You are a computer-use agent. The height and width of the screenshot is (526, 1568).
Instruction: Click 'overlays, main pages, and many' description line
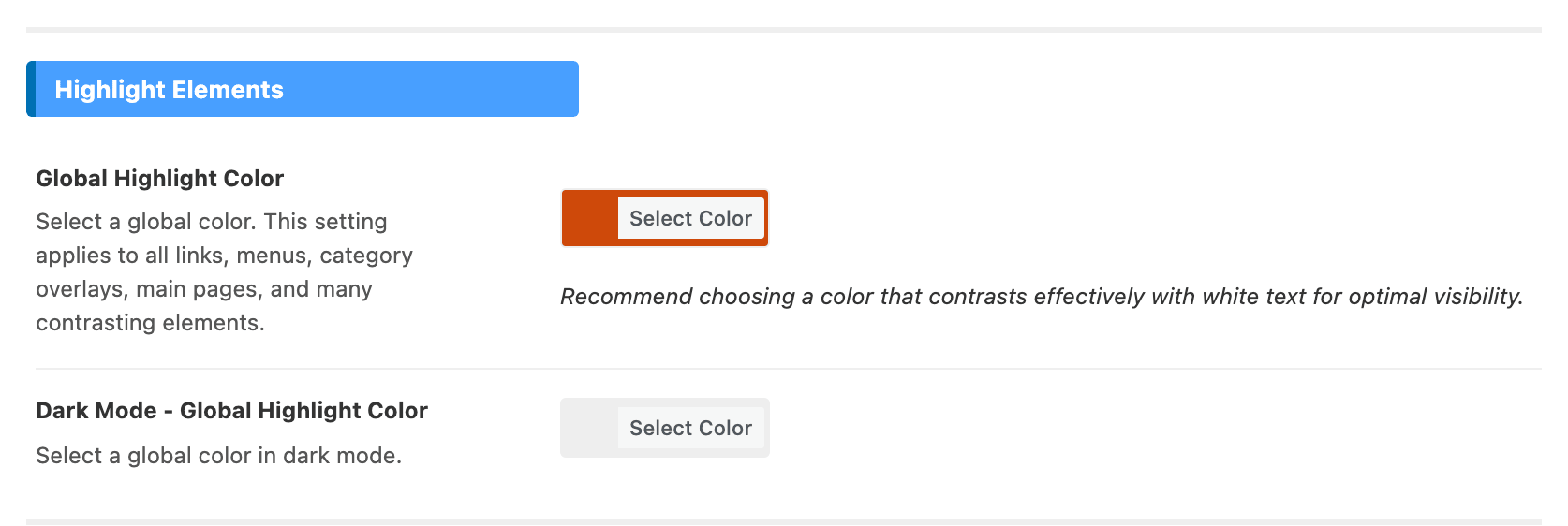pyautogui.click(x=204, y=289)
